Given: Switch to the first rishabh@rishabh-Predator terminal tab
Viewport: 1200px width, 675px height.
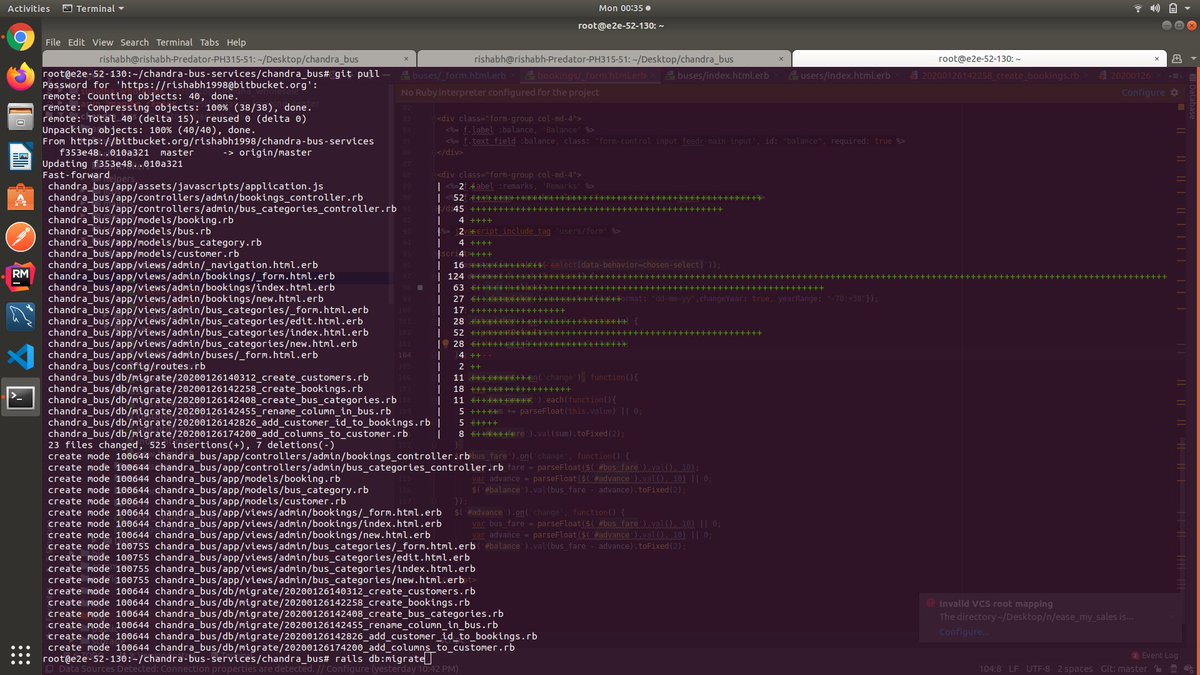Looking at the screenshot, I should coord(227,59).
